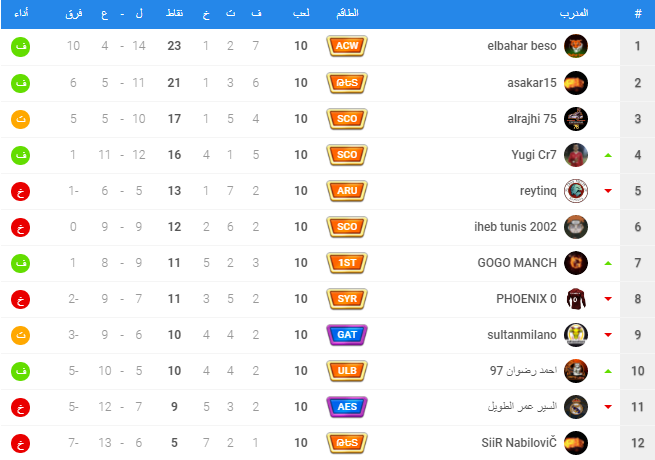The width and height of the screenshot is (655, 460).
Task: Click the SYR team badge for PHOENIX 0
Action: coord(347,298)
